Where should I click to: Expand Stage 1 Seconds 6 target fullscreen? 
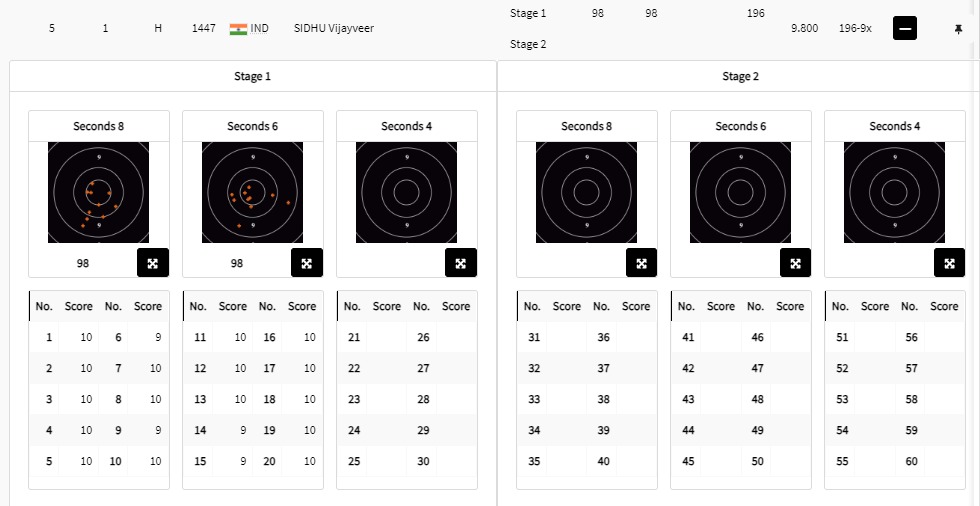coord(307,263)
